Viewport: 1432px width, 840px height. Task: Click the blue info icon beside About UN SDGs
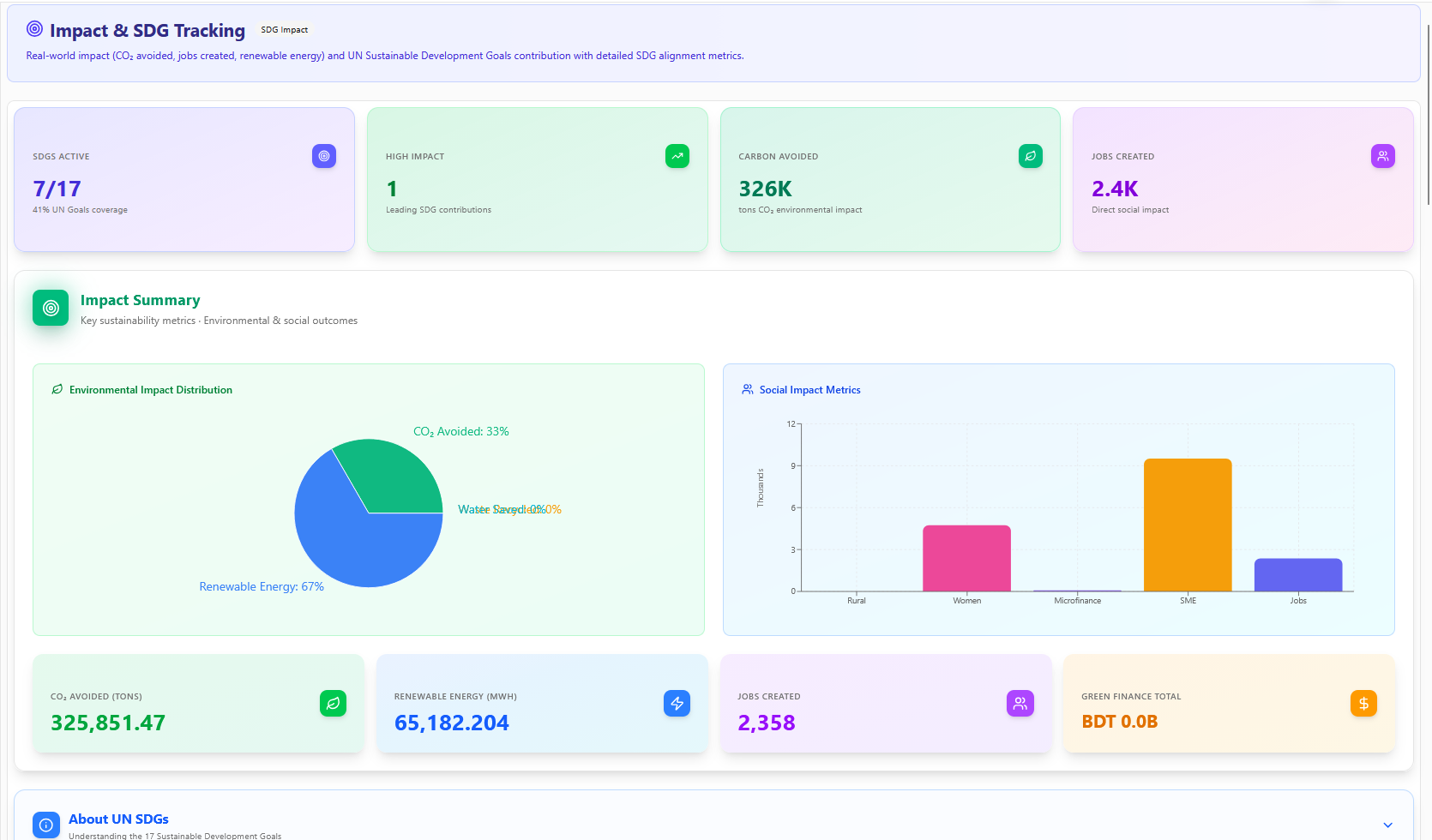pos(46,825)
